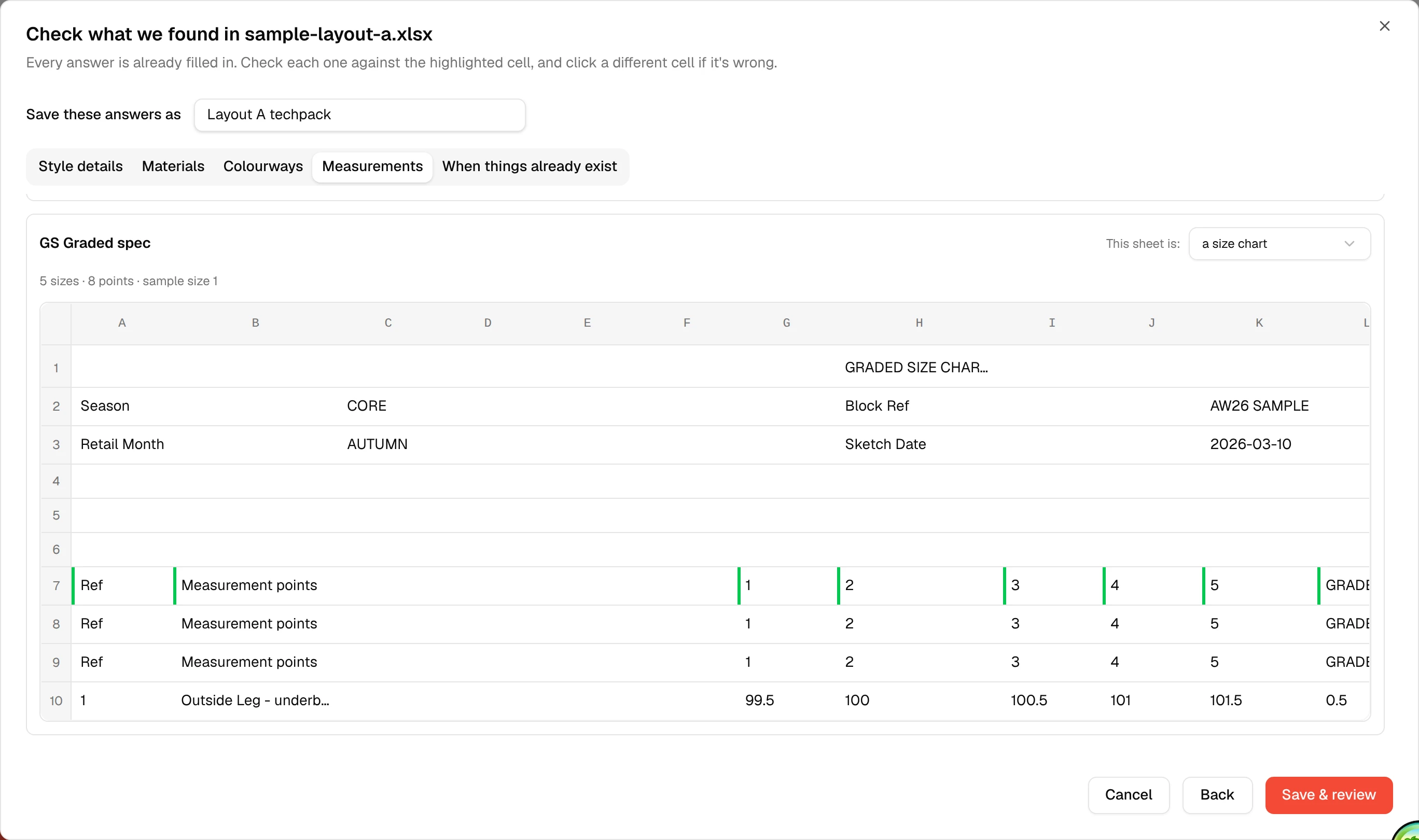Image resolution: width=1419 pixels, height=840 pixels.
Task: Click size '3' cell in row 7
Action: (1052, 586)
